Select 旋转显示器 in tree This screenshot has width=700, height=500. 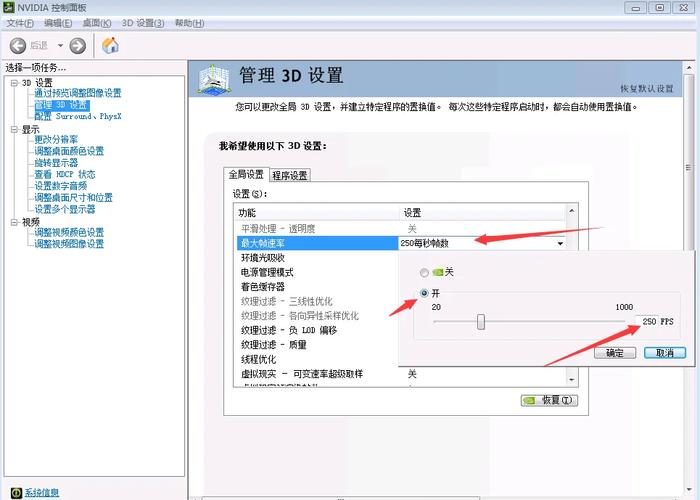pos(56,162)
